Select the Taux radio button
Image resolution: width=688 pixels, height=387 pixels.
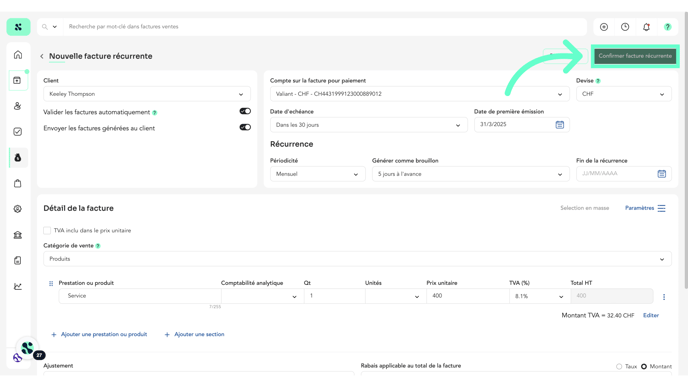click(x=619, y=366)
